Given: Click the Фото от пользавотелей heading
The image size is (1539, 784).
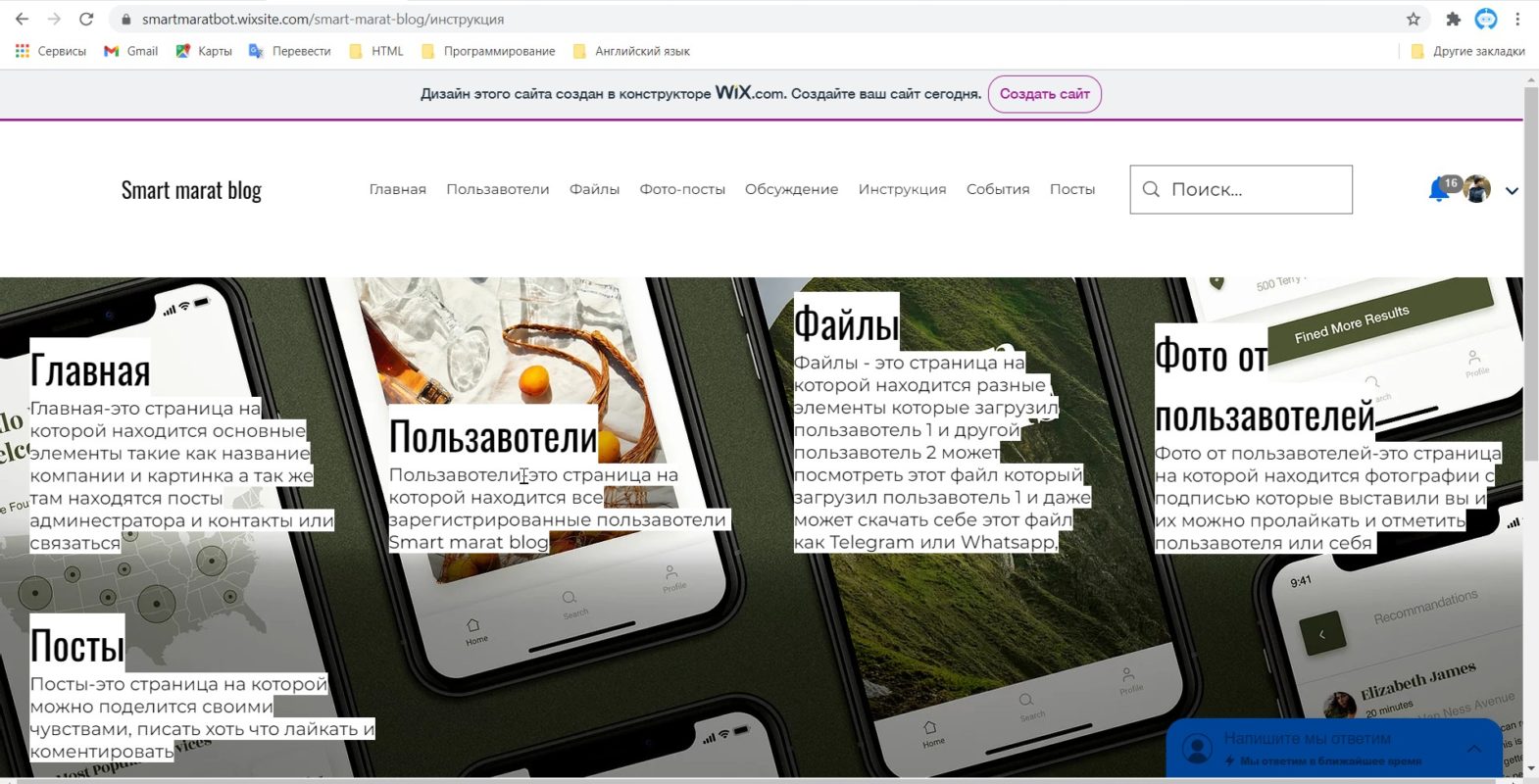Looking at the screenshot, I should pos(1265,385).
